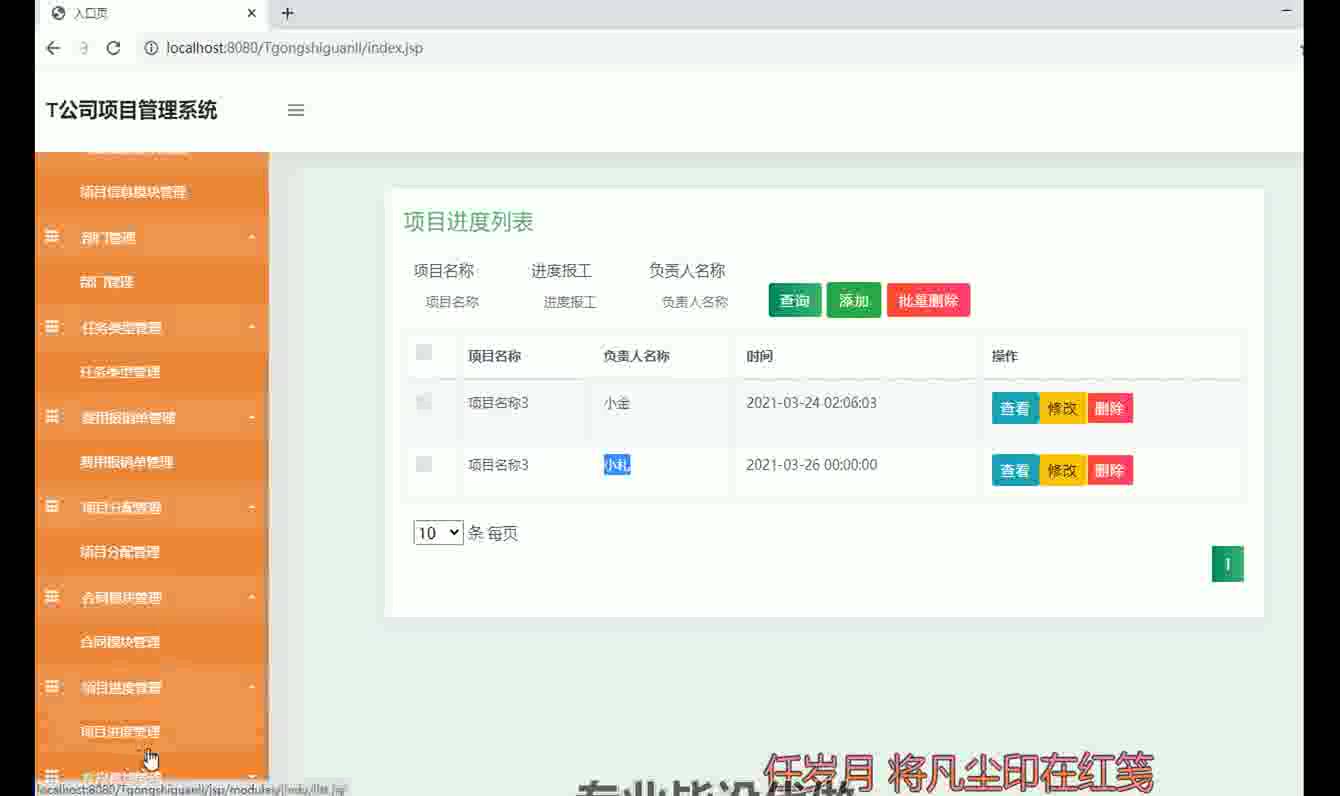The height and width of the screenshot is (796, 1340).
Task: Collapse the 项目分配管理 section using its chevron
Action: point(252,508)
